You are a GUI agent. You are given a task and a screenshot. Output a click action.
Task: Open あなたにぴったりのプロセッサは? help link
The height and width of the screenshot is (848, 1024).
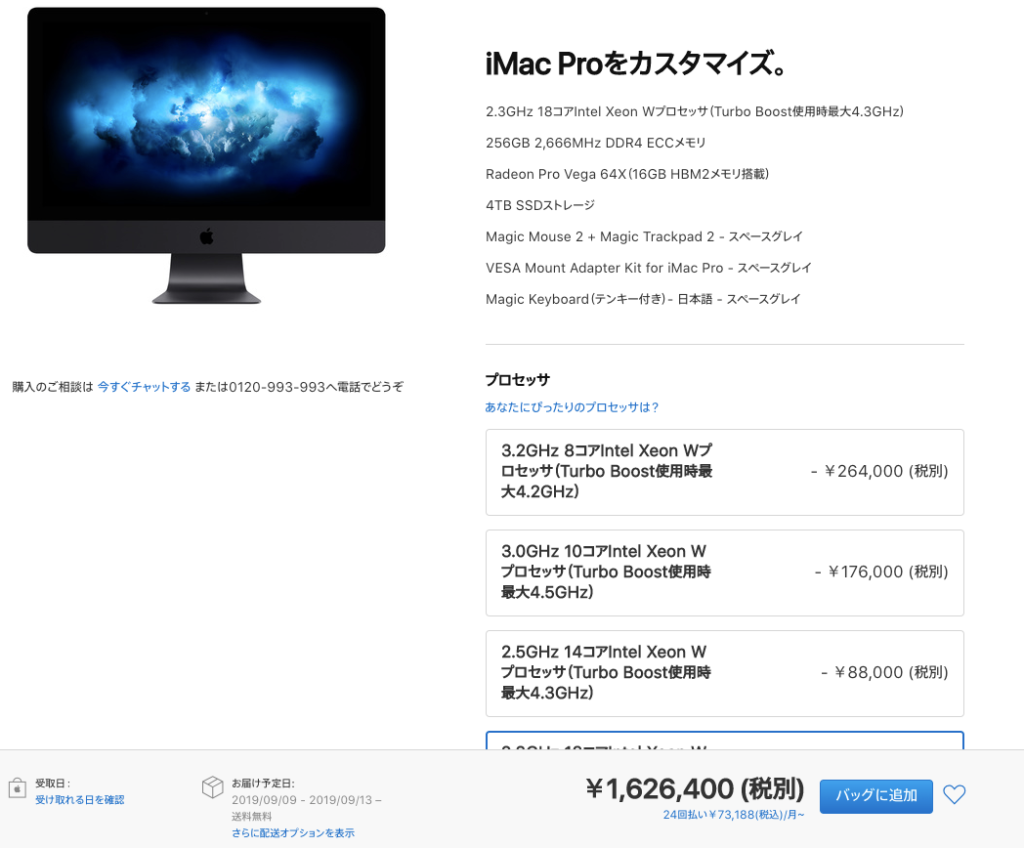[x=571, y=407]
